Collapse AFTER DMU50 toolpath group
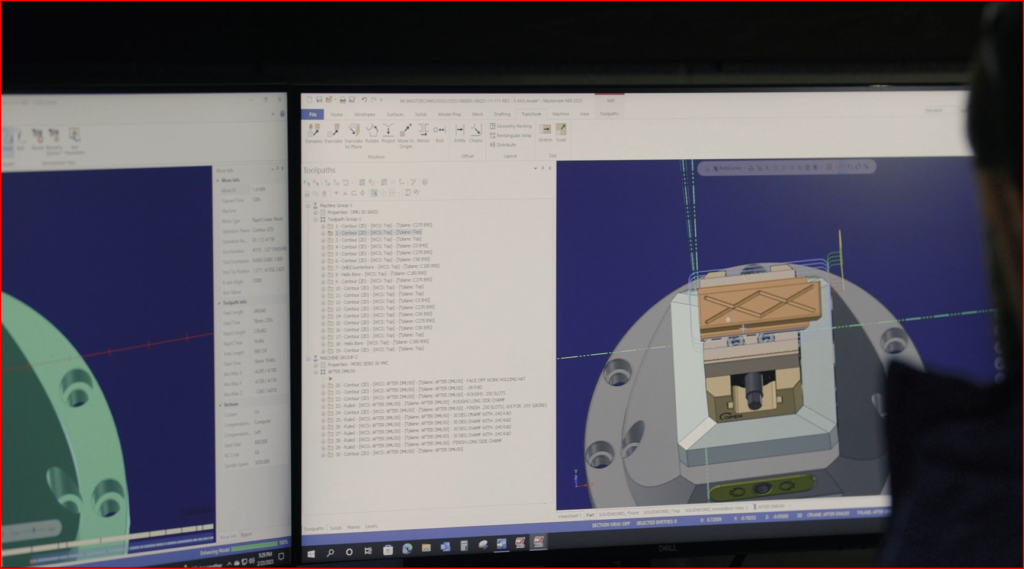1024x569 pixels. pyautogui.click(x=315, y=372)
